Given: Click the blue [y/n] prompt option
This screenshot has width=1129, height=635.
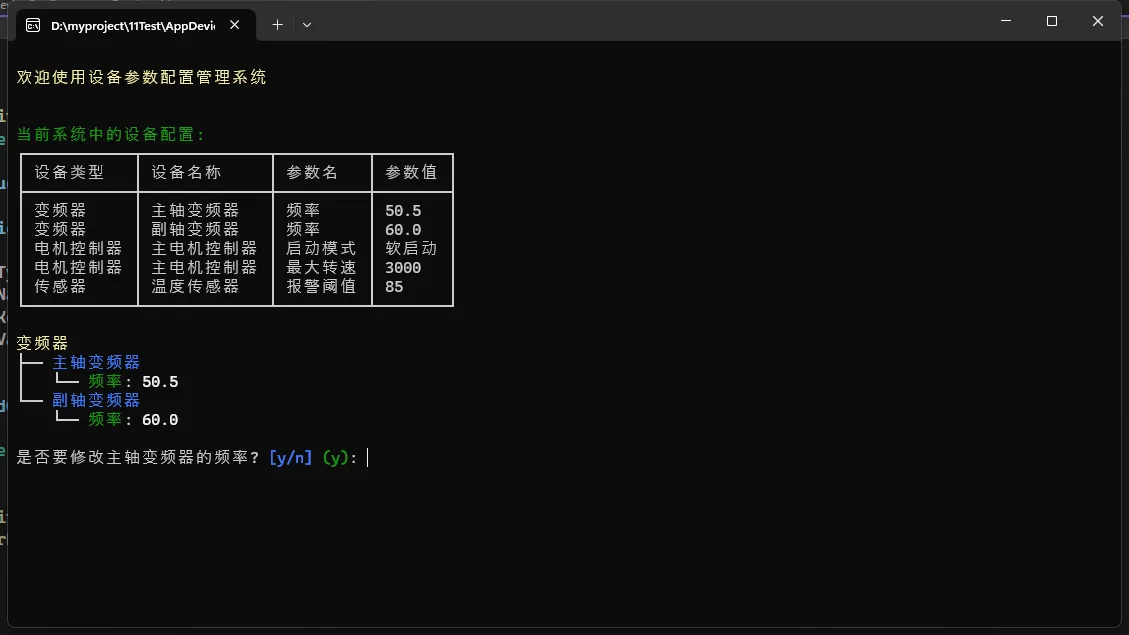Looking at the screenshot, I should 291,458.
